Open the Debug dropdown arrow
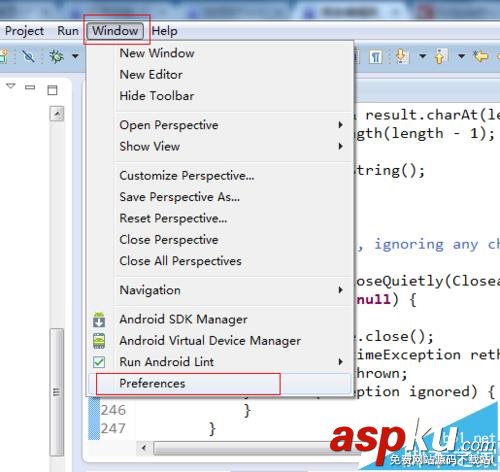The width and height of the screenshot is (500, 472). (76, 56)
